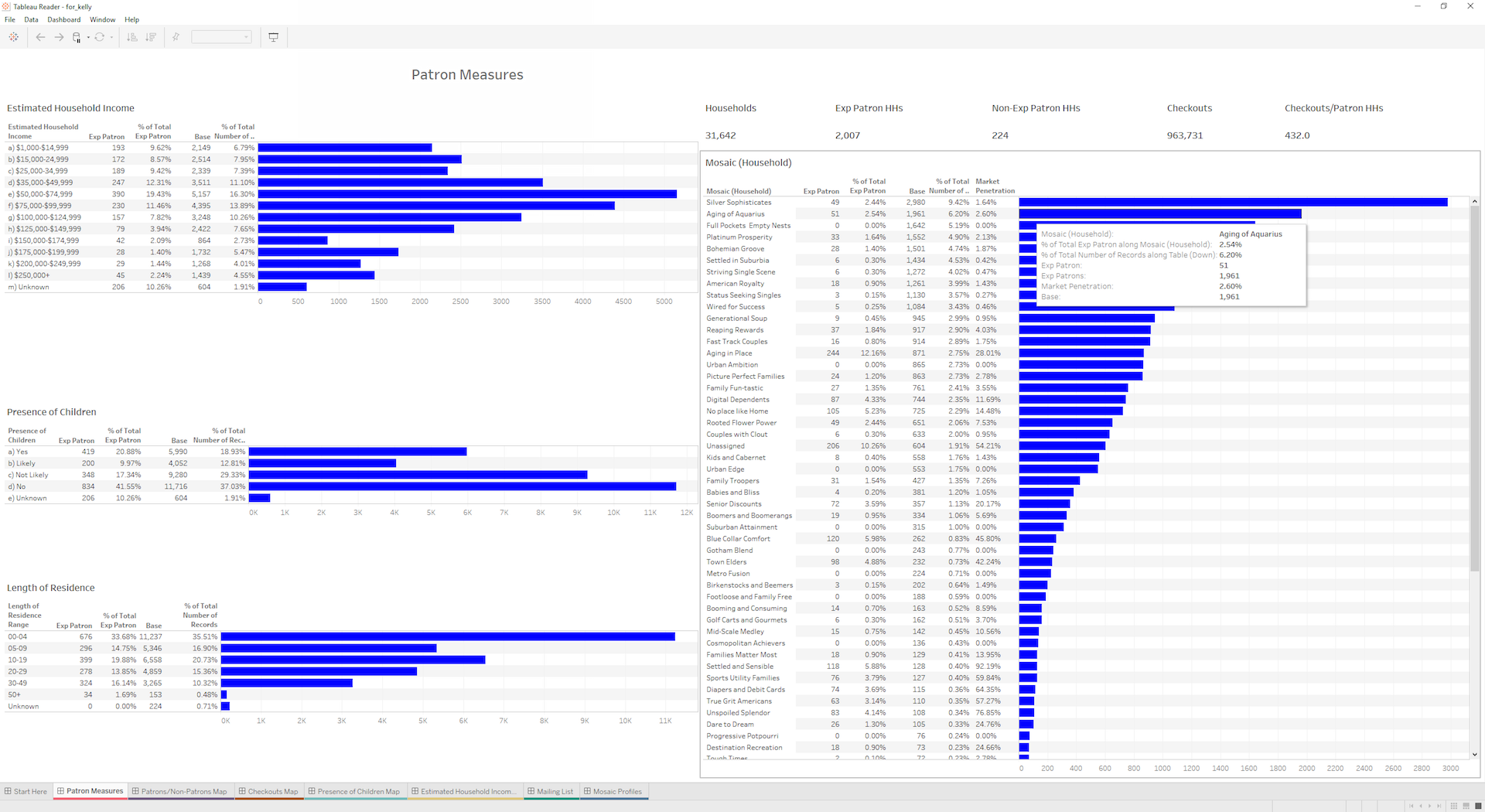Viewport: 1485px width, 812px height.
Task: Click the sort ascending toolbar icon
Action: tap(132, 37)
